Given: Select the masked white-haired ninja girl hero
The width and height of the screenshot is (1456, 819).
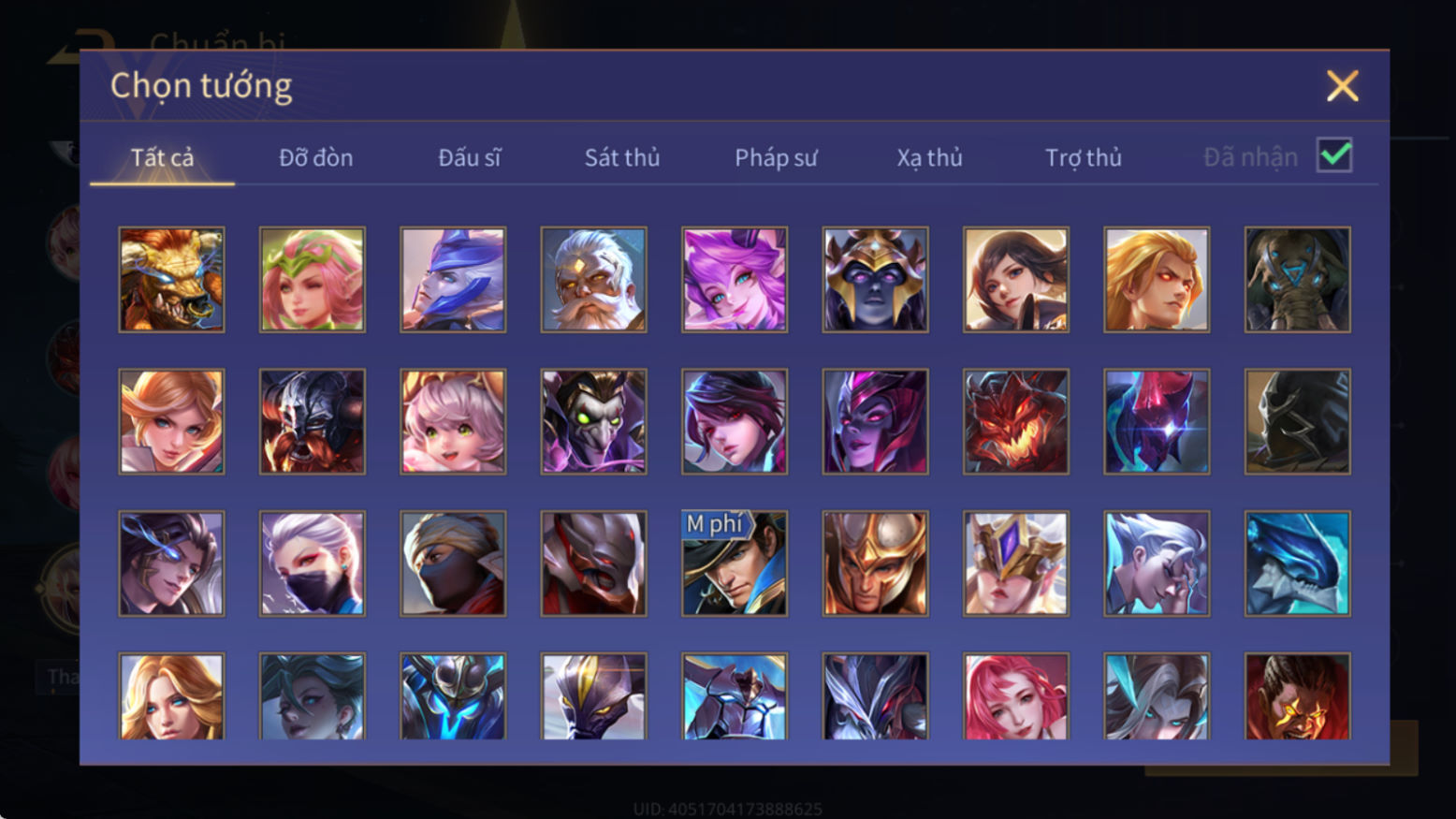Looking at the screenshot, I should (x=313, y=563).
